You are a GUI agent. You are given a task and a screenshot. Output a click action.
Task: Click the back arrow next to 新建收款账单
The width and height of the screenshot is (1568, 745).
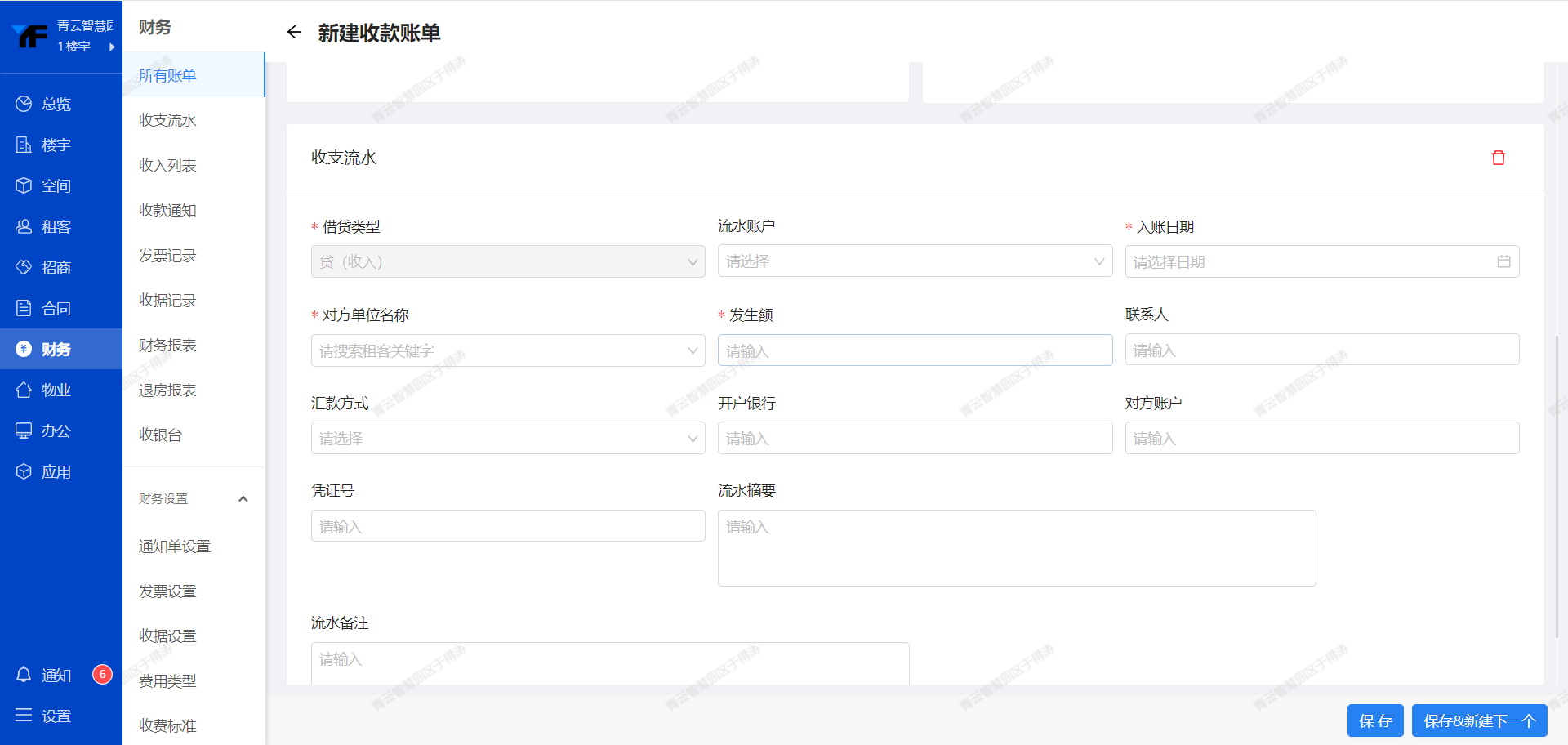click(294, 32)
